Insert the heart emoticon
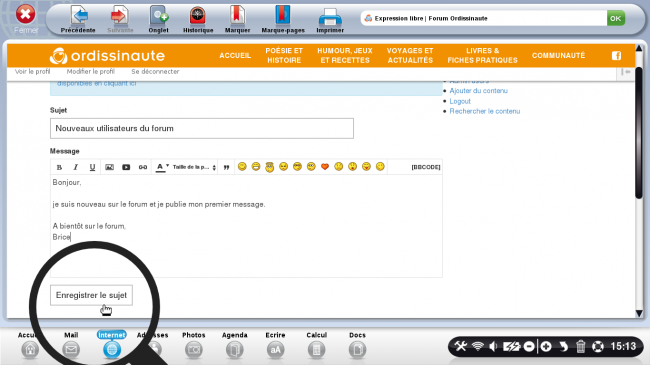 [325, 167]
